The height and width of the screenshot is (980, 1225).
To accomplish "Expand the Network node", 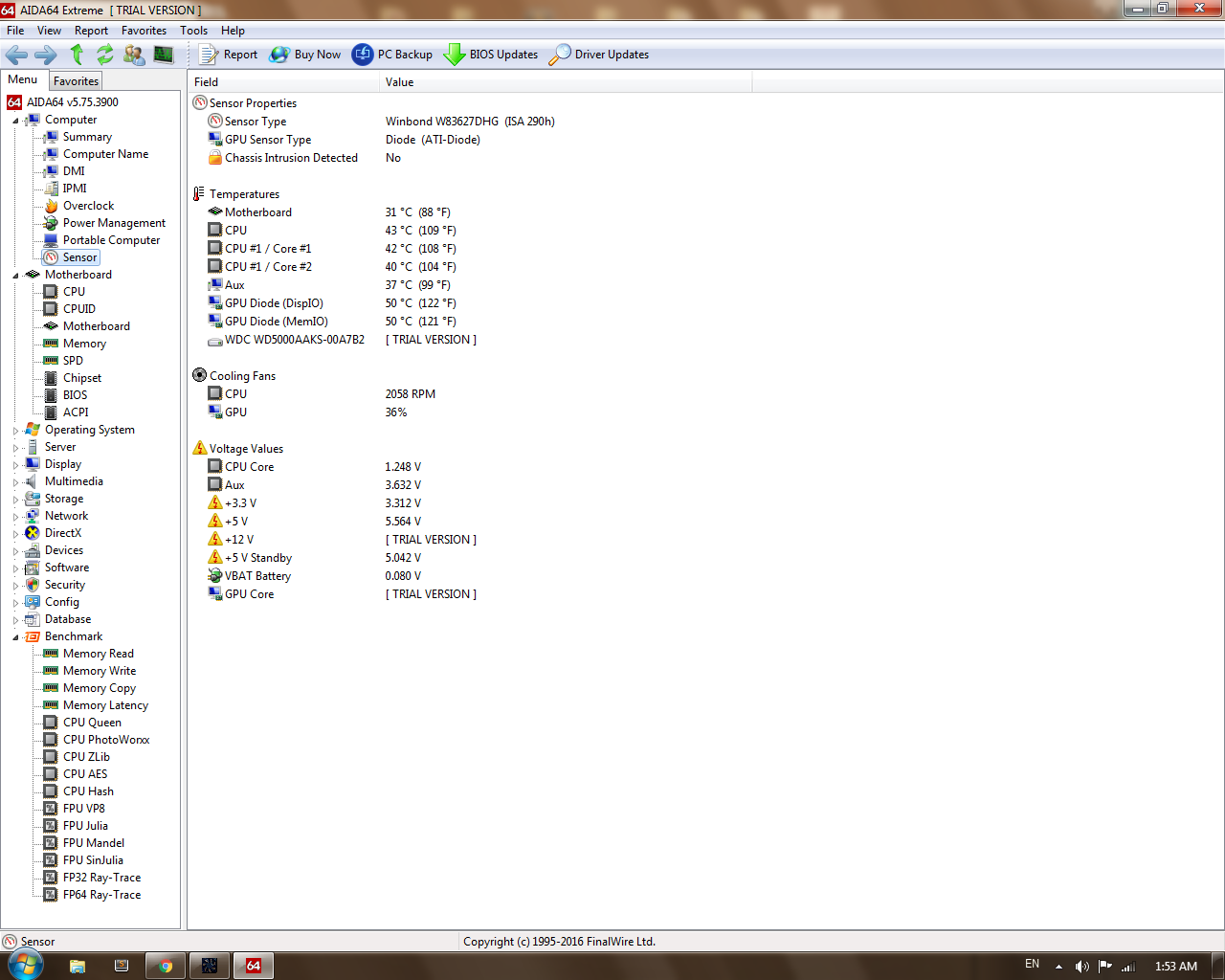I will click(15, 517).
